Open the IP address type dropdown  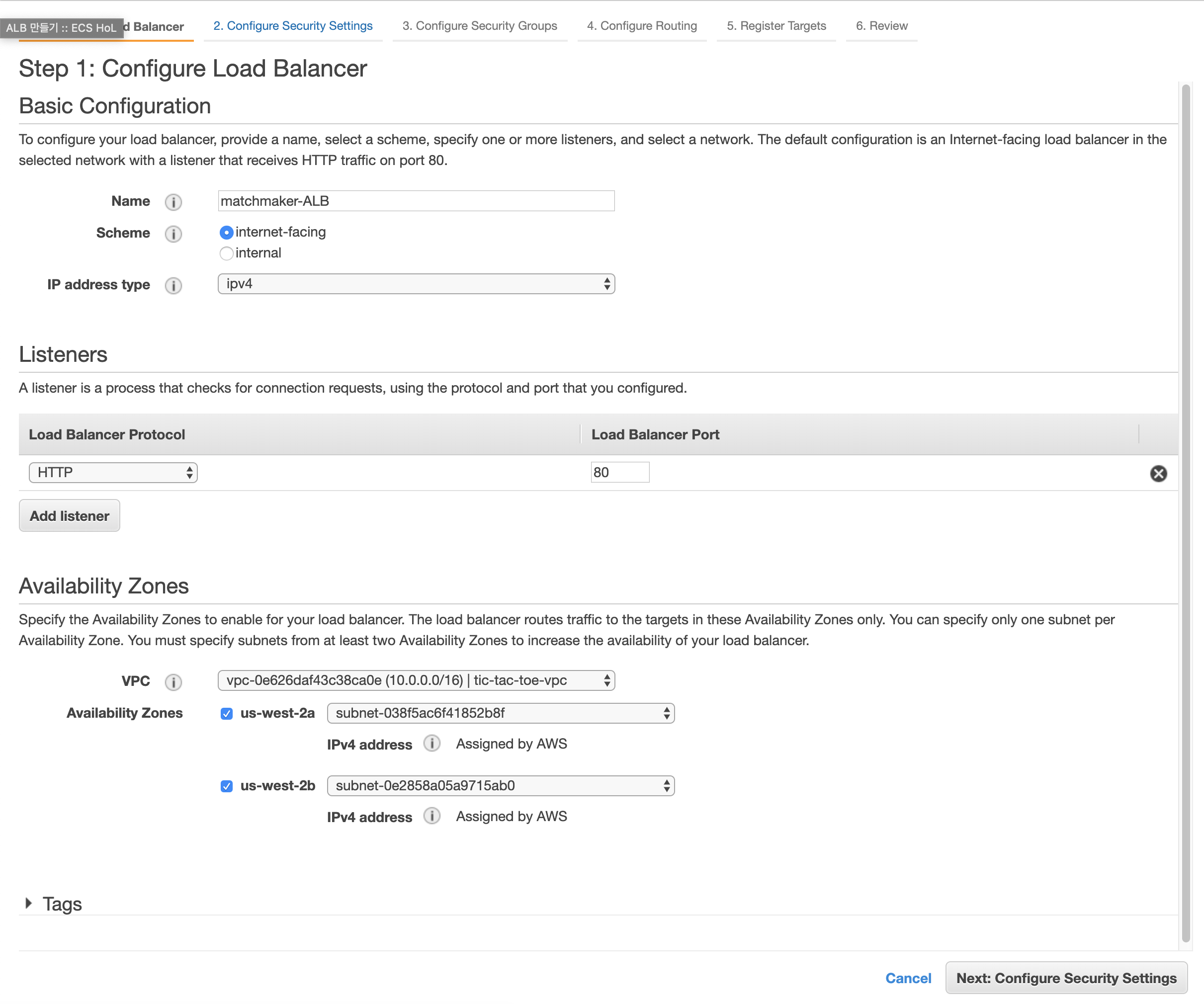coord(416,284)
